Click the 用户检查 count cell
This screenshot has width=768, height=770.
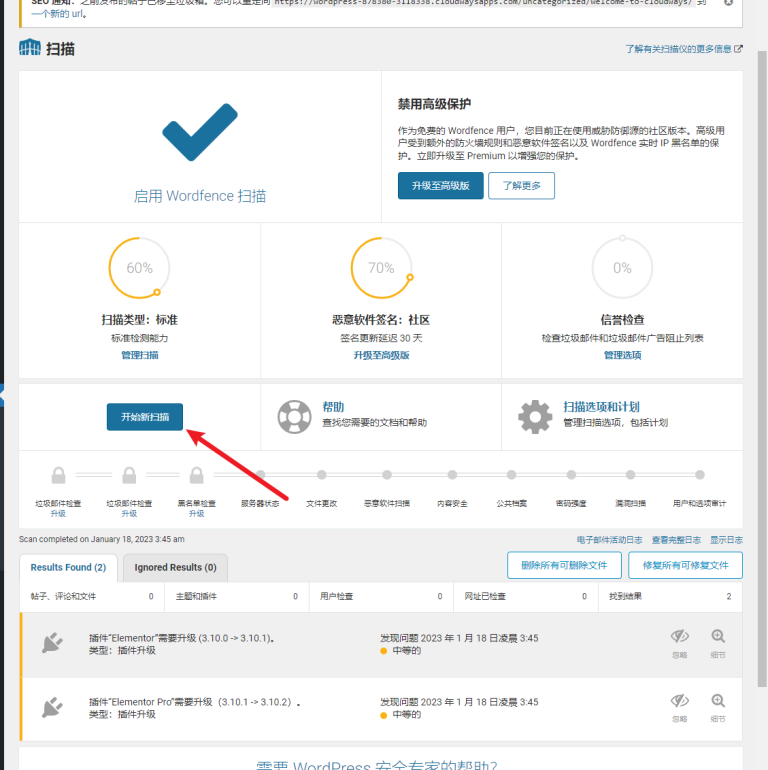tap(381, 596)
